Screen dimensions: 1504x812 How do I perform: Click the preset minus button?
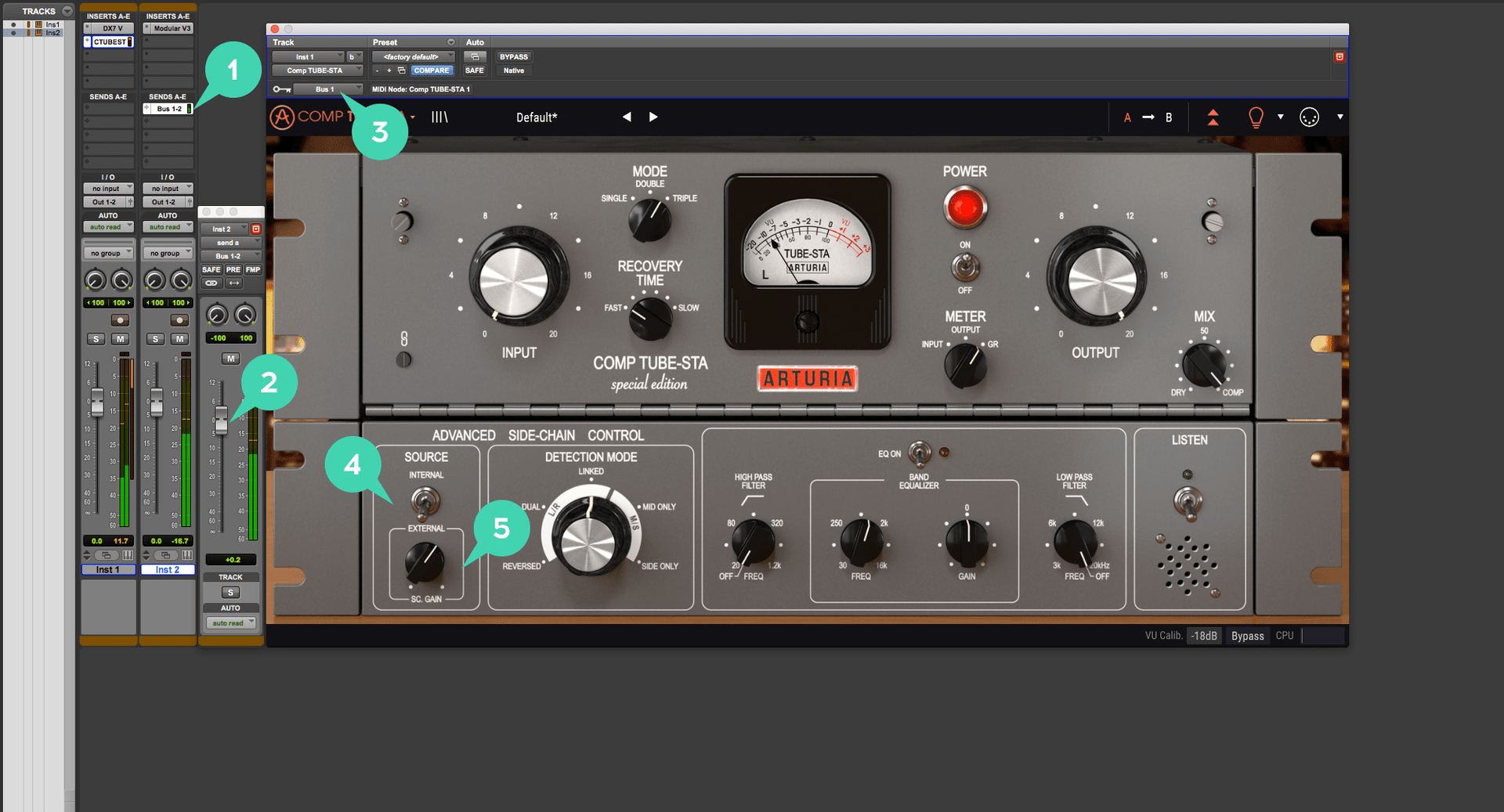point(377,70)
